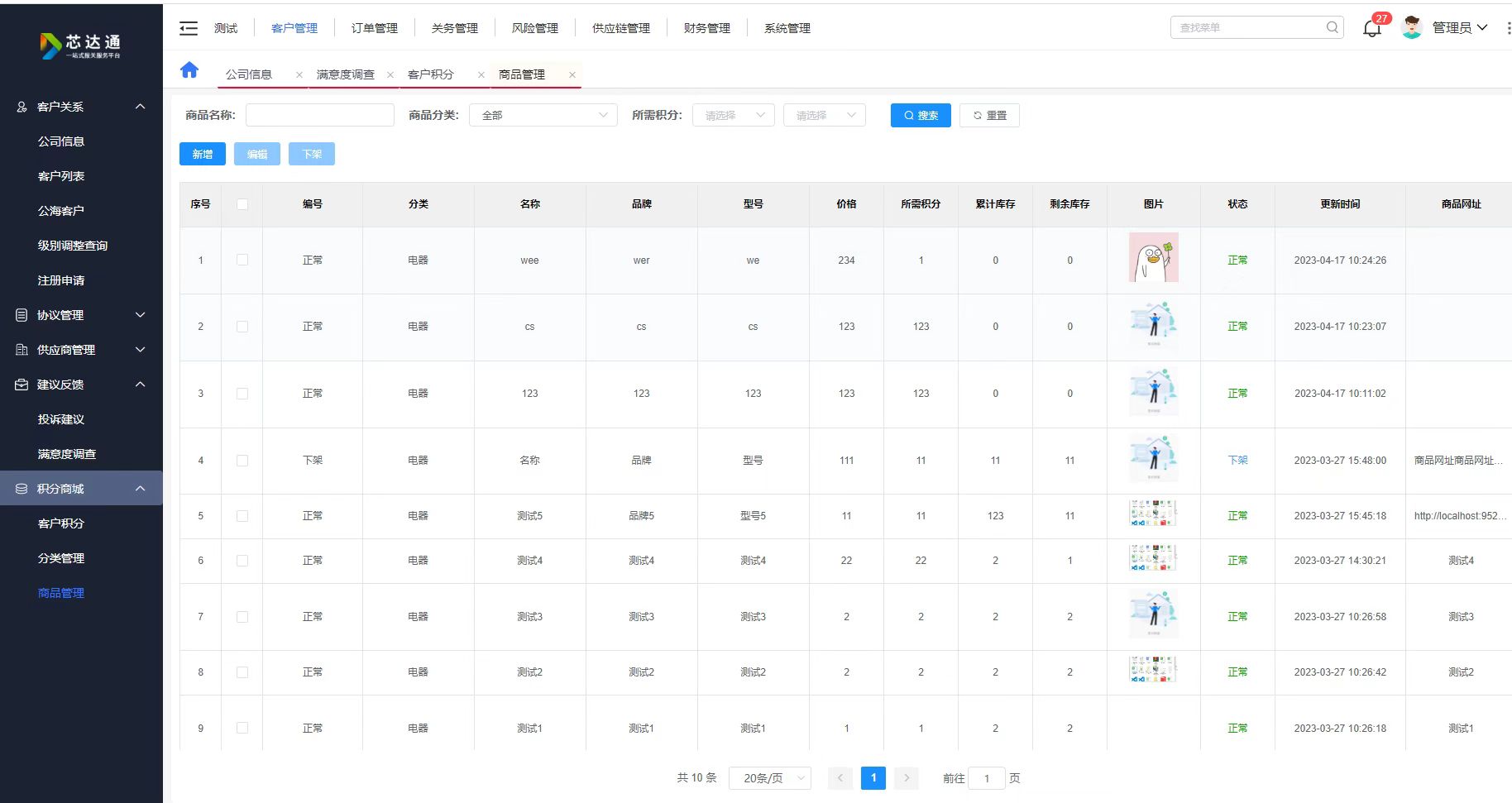Open the 供应链管理 top menu

coord(621,28)
